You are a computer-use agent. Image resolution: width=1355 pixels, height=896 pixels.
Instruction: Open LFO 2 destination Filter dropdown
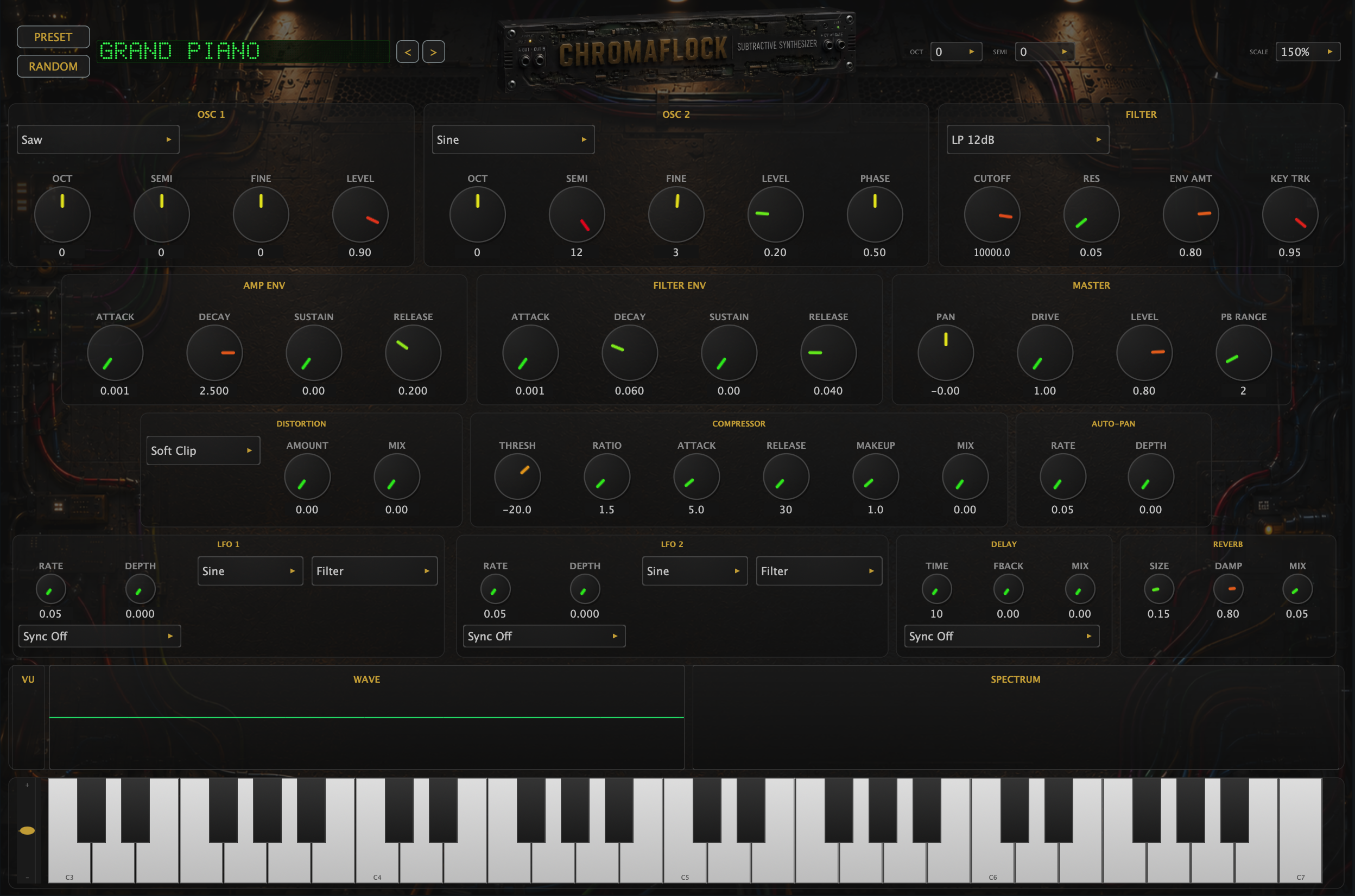819,571
